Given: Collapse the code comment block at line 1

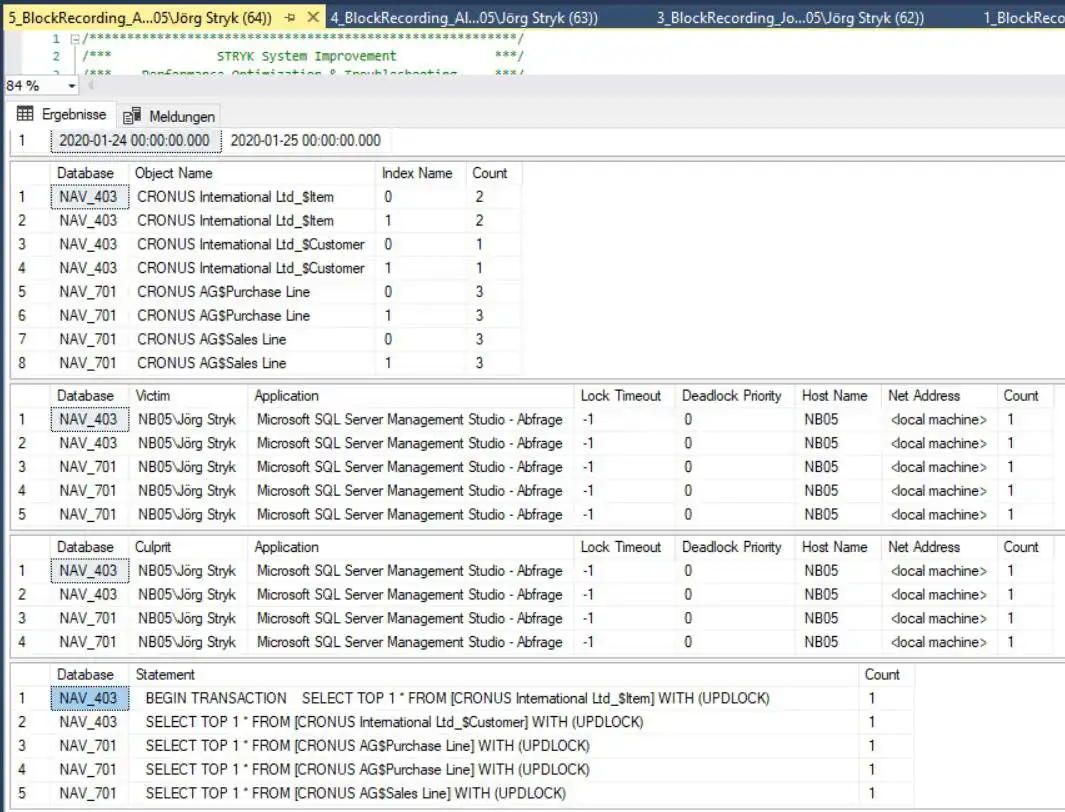Looking at the screenshot, I should (75, 39).
